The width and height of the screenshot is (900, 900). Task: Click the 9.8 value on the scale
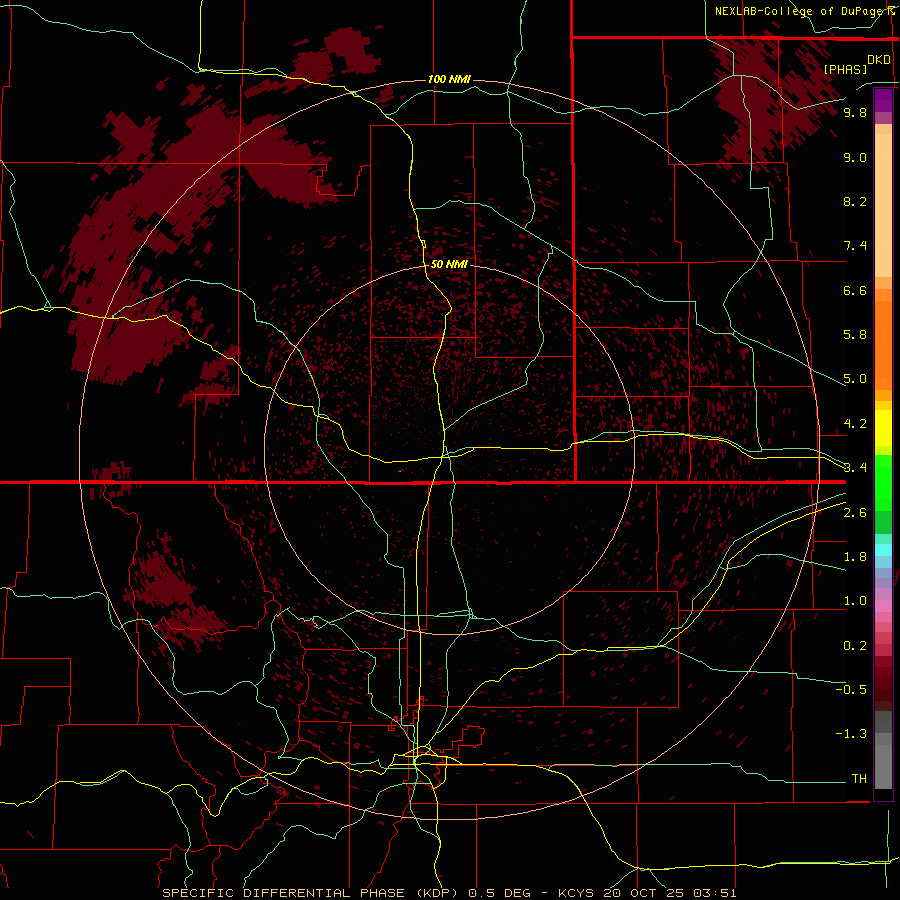855,112
